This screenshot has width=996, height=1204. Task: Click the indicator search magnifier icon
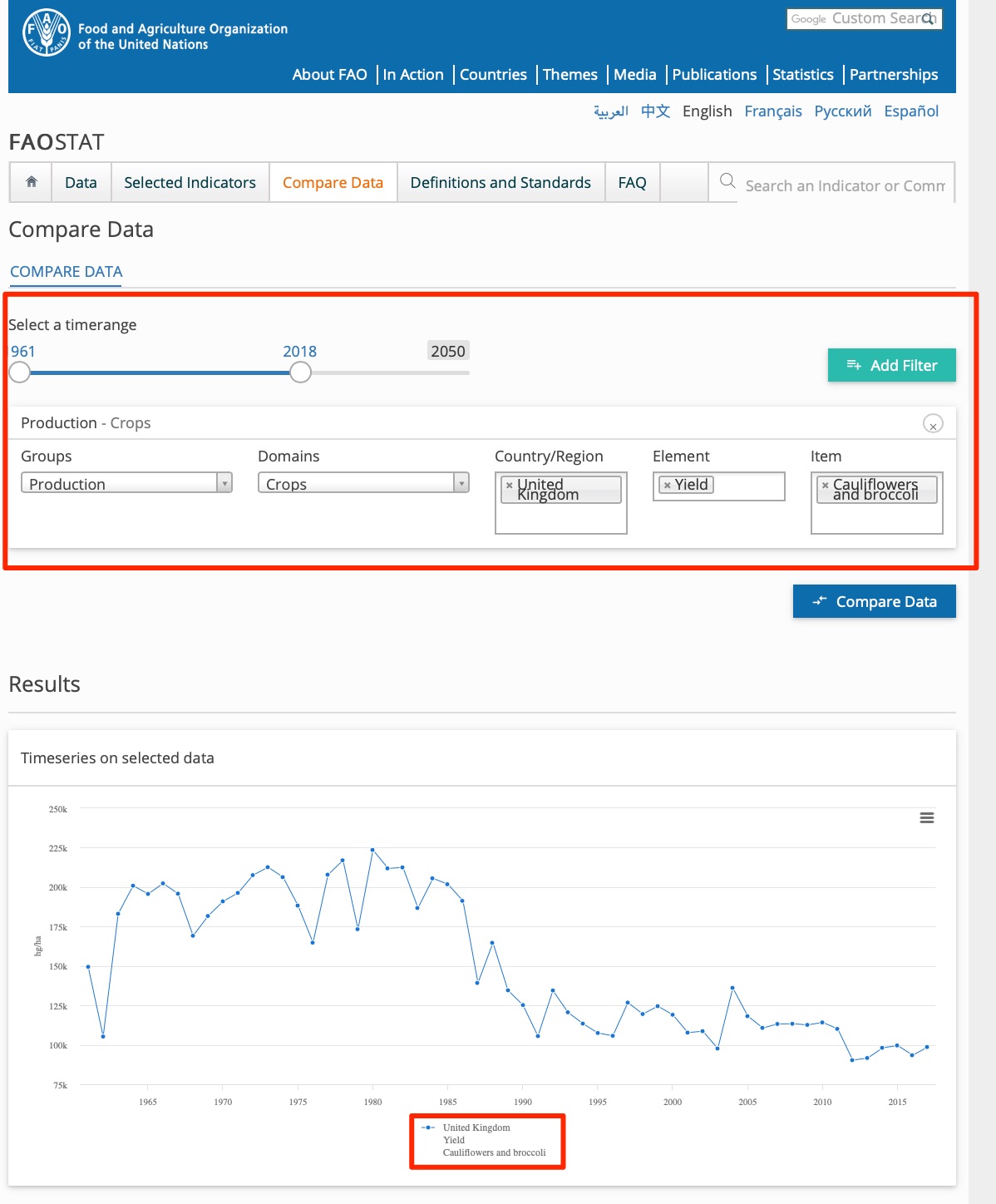point(727,180)
